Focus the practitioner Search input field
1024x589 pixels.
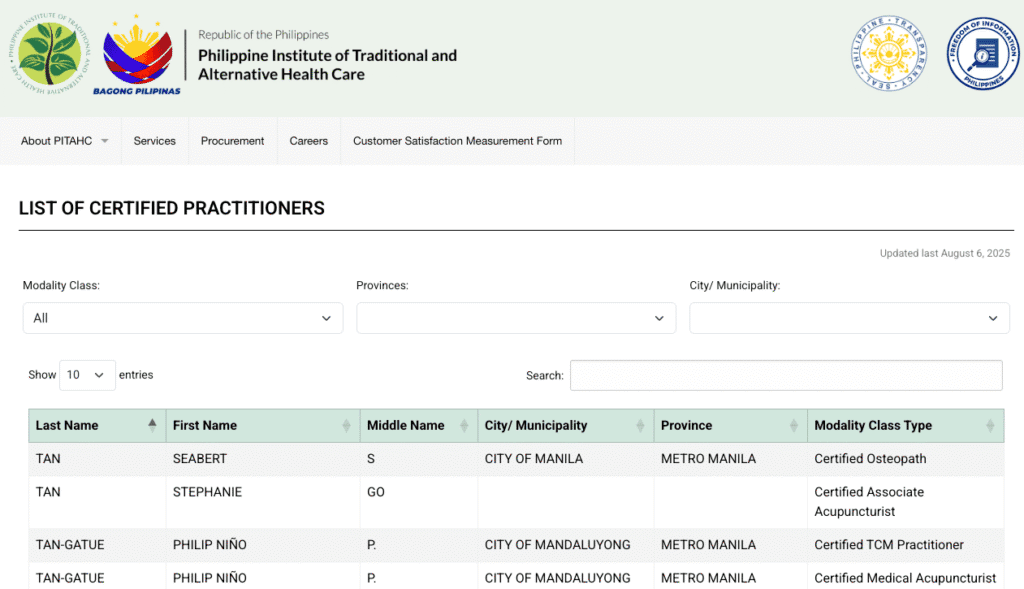click(785, 375)
